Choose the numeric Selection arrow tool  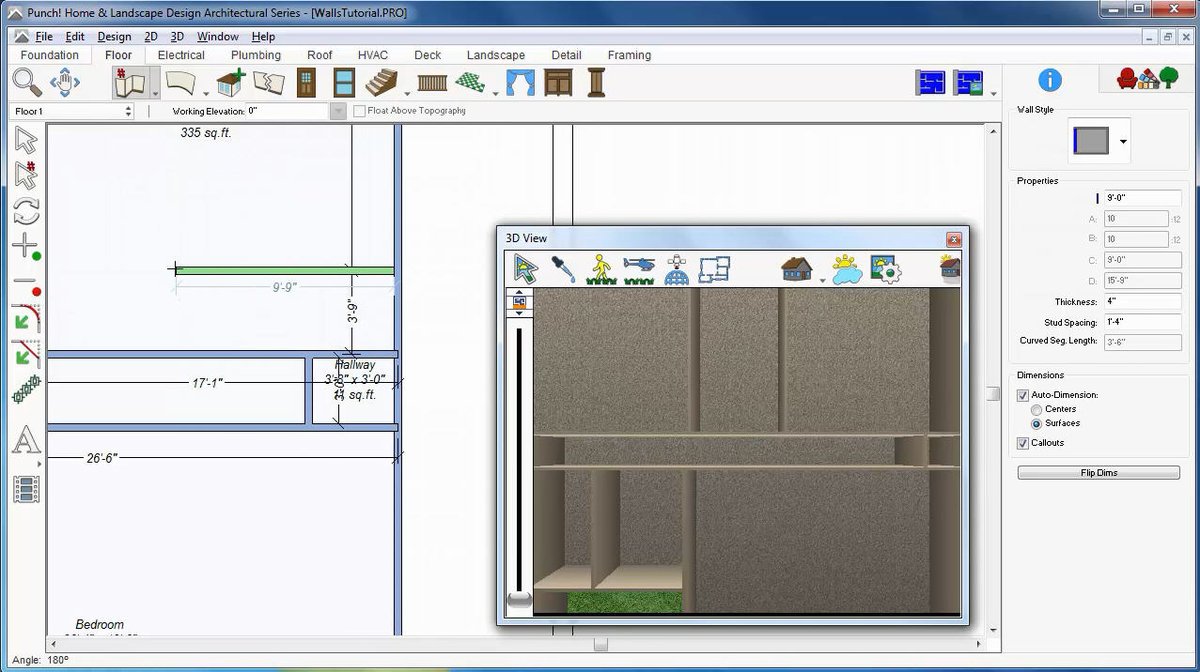26,175
